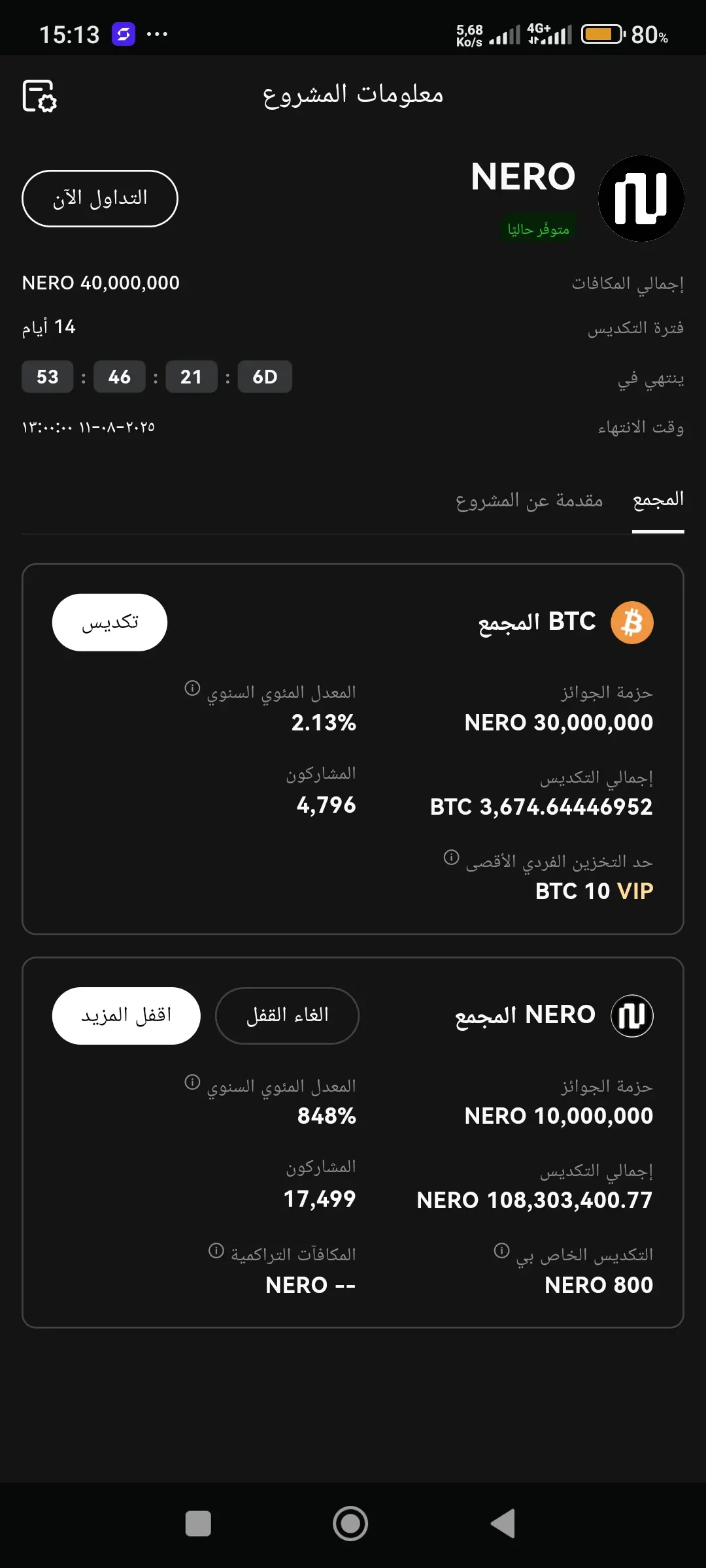Tap the gold VIP label in the BTC limit
This screenshot has height=1568, width=706.
click(635, 891)
